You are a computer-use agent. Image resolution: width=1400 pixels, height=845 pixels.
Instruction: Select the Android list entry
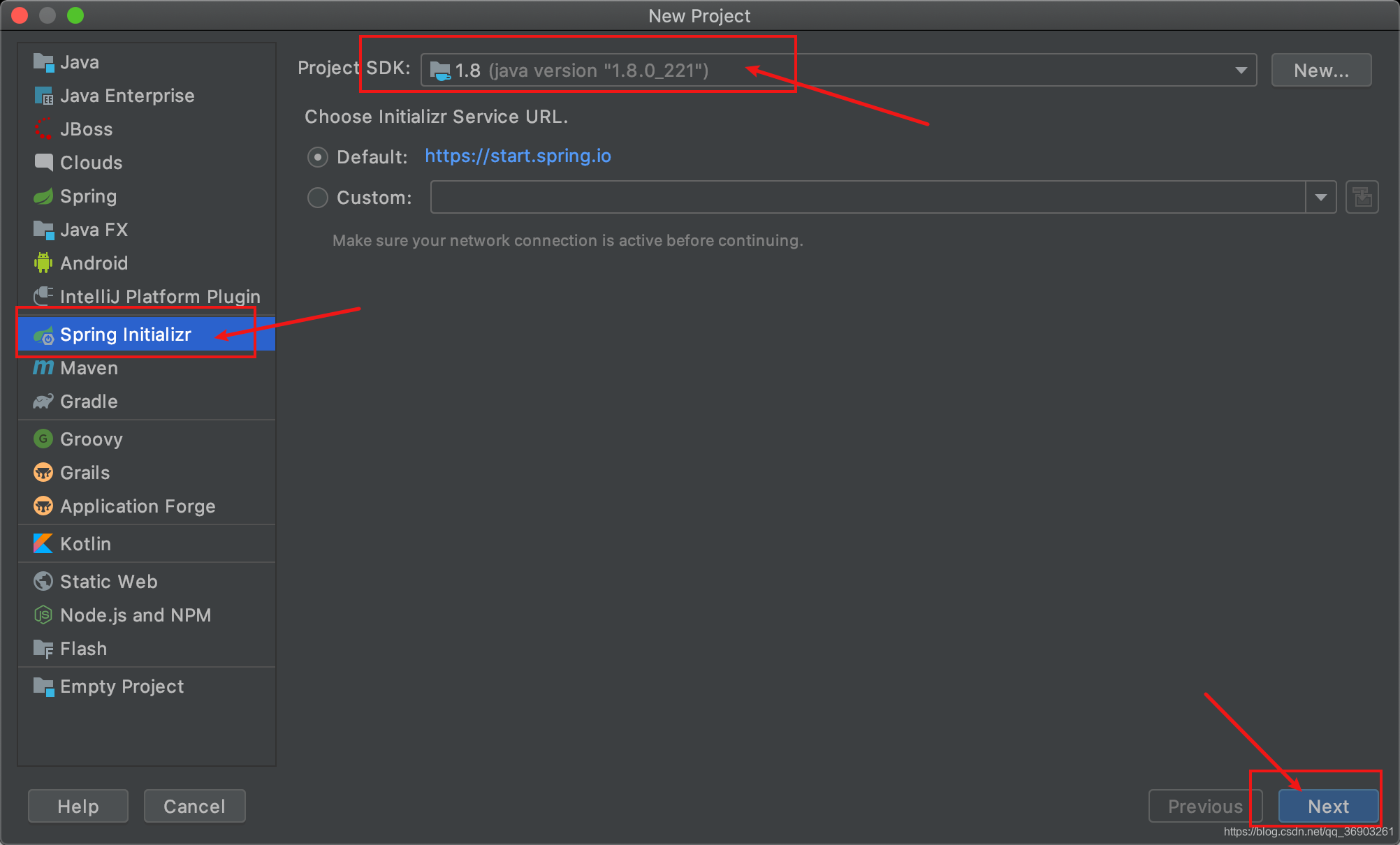coord(147,263)
